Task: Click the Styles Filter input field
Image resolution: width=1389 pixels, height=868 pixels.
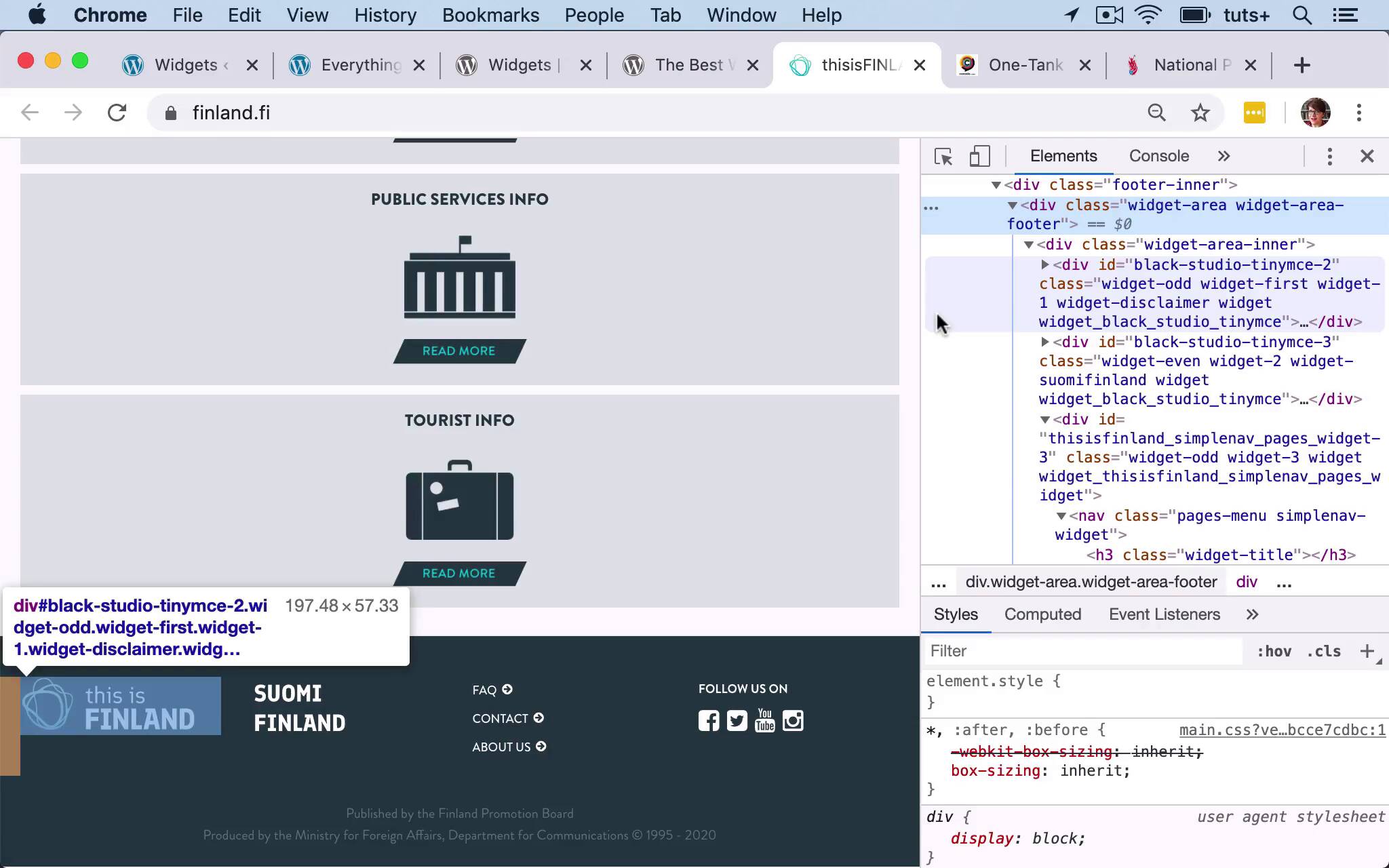Action: coord(1082,652)
